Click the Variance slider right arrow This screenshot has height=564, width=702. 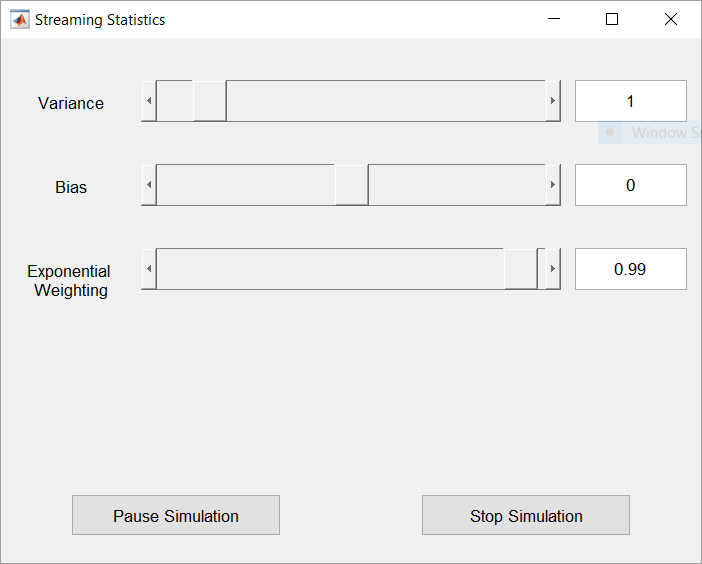(x=553, y=101)
